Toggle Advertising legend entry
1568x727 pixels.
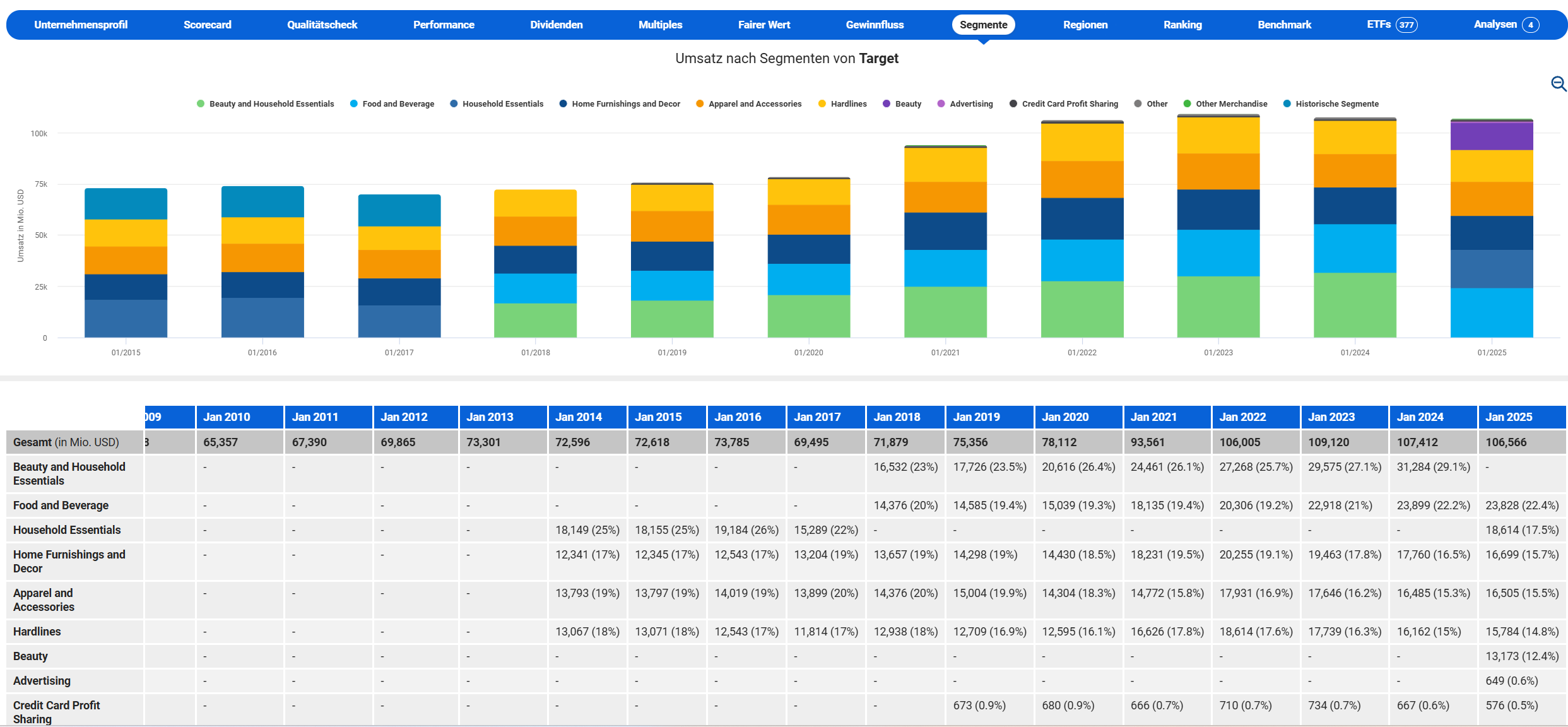click(970, 104)
